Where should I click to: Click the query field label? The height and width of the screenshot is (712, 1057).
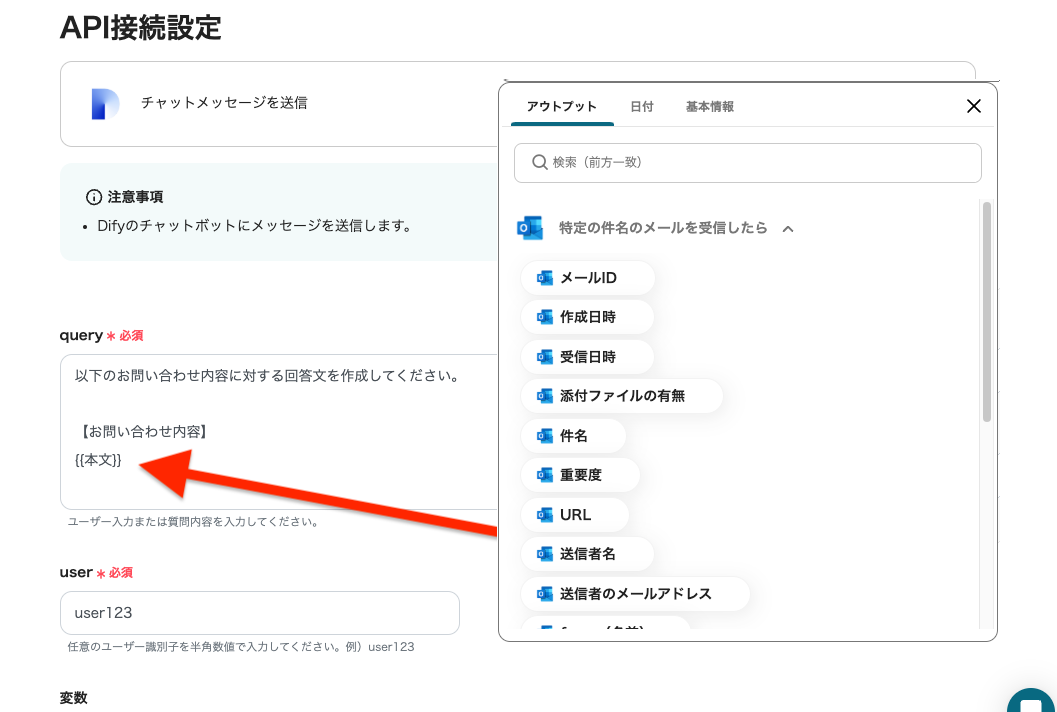point(81,336)
